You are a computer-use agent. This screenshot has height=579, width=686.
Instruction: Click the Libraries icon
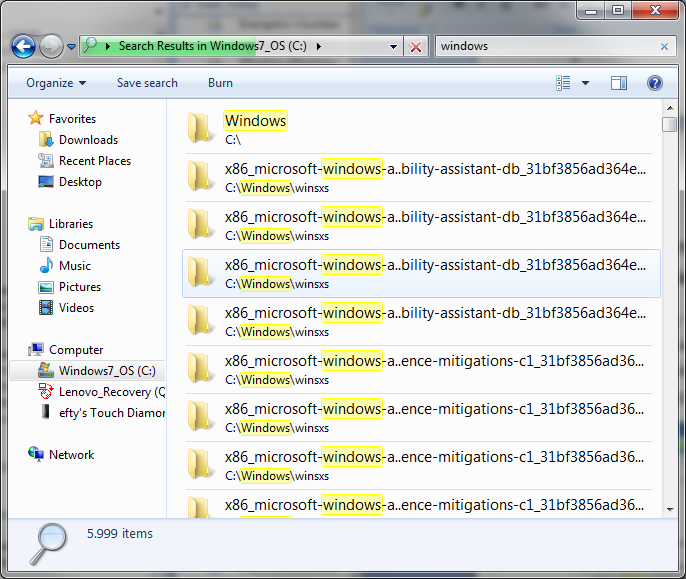[x=36, y=224]
